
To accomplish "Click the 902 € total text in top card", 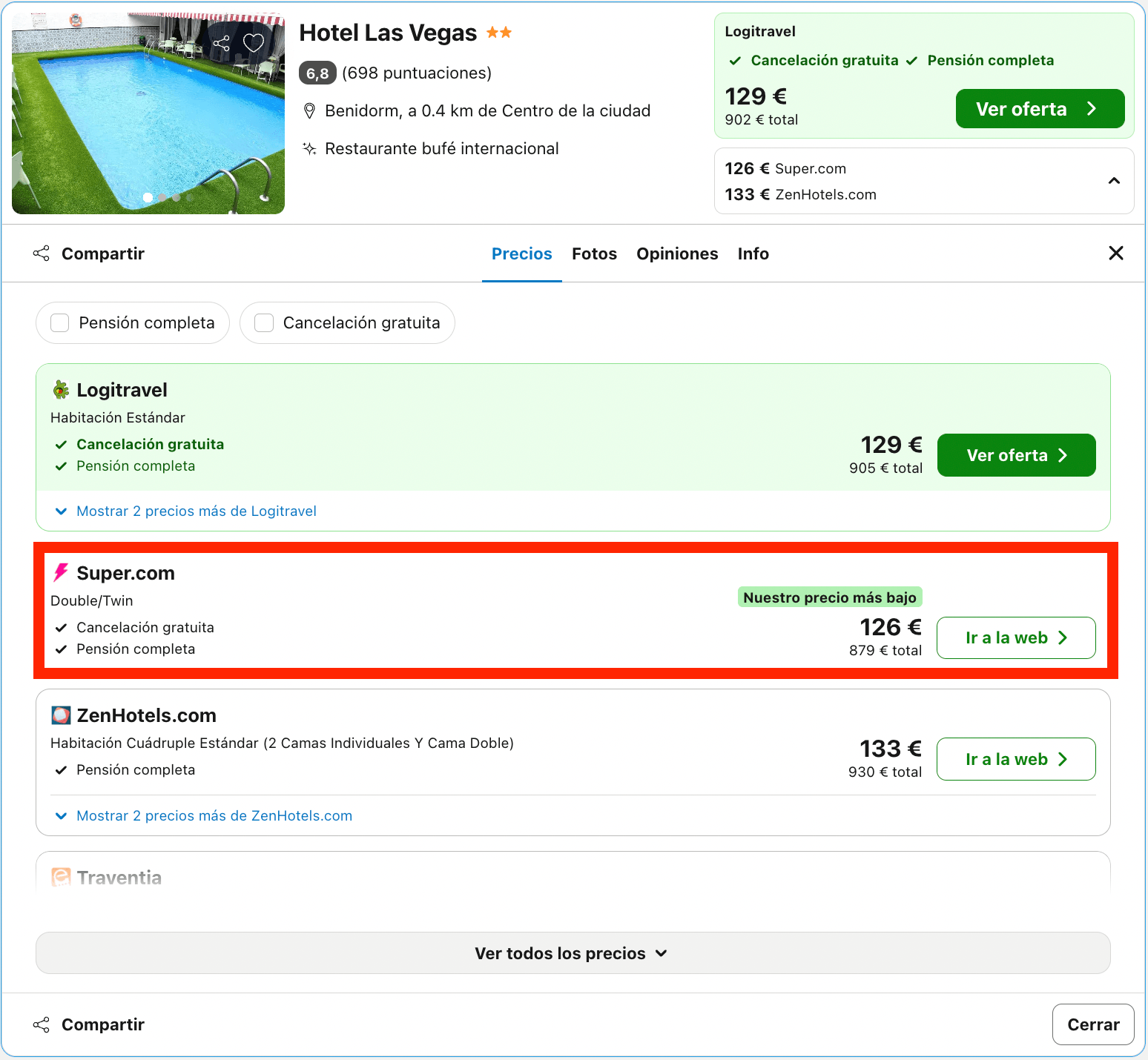I will 762,119.
